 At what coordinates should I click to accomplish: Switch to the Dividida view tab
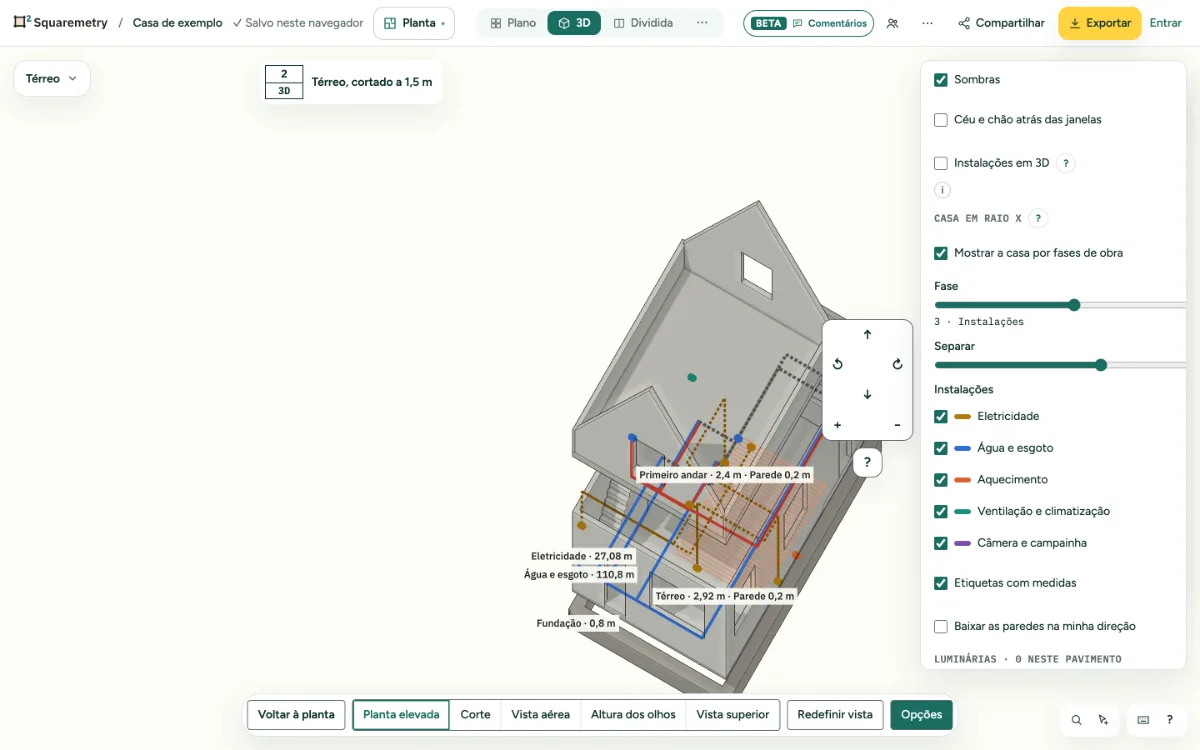point(643,23)
